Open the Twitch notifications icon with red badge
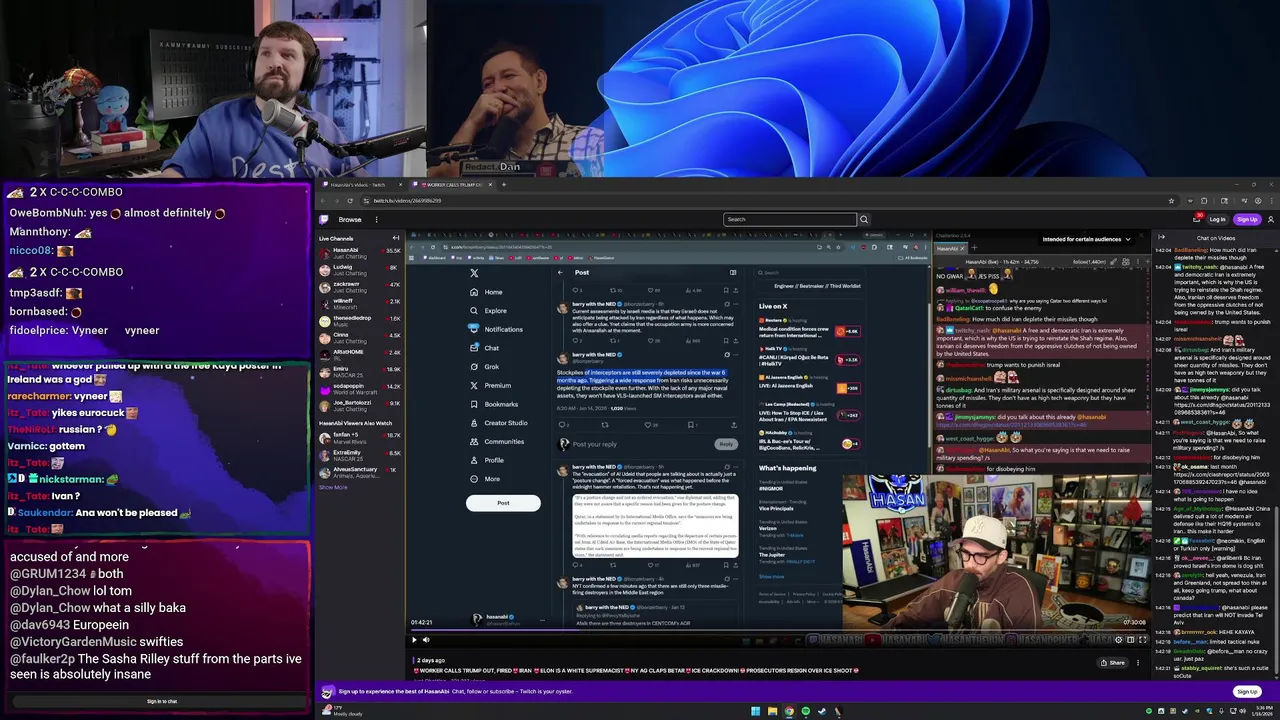 tap(1199, 218)
